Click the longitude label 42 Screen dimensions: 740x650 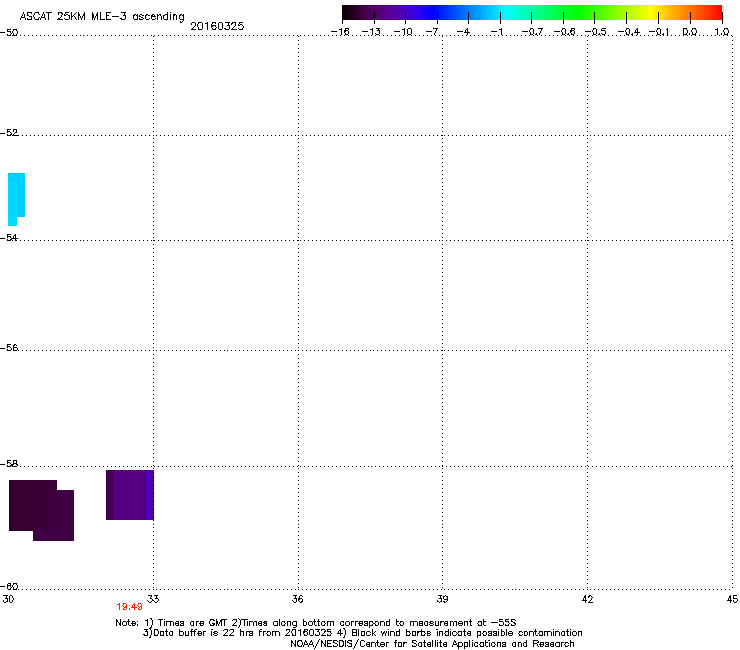click(x=587, y=599)
